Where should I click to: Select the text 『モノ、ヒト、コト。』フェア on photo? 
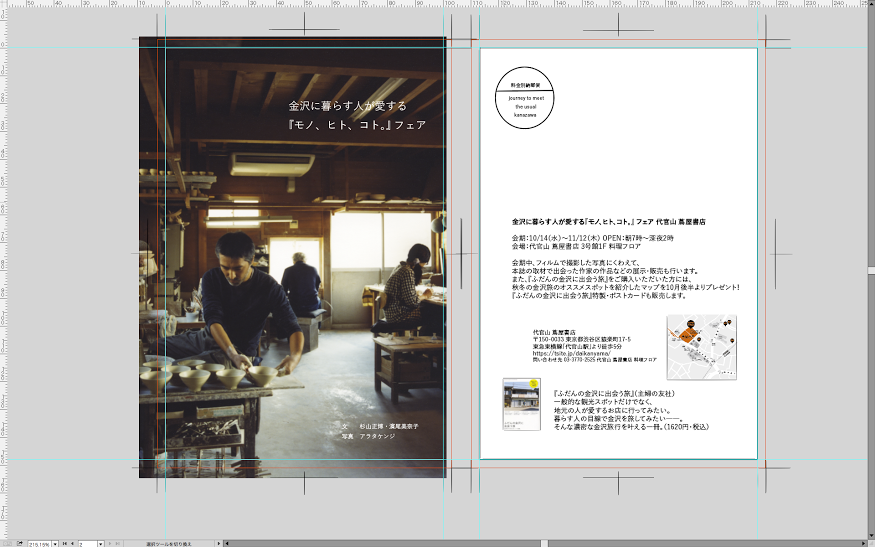[357, 124]
